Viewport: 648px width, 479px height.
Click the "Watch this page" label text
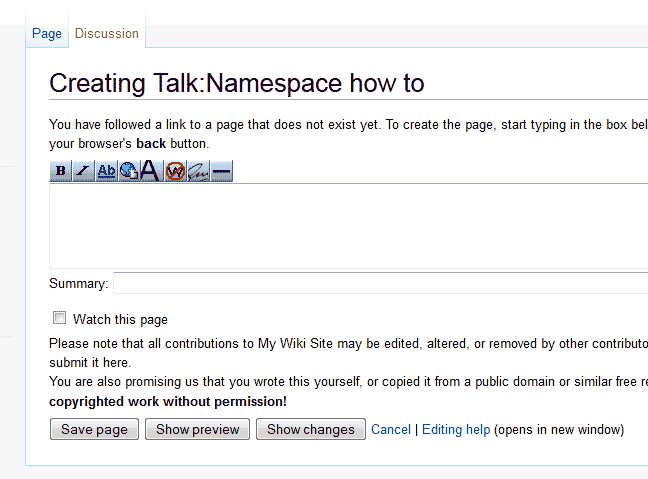120,320
